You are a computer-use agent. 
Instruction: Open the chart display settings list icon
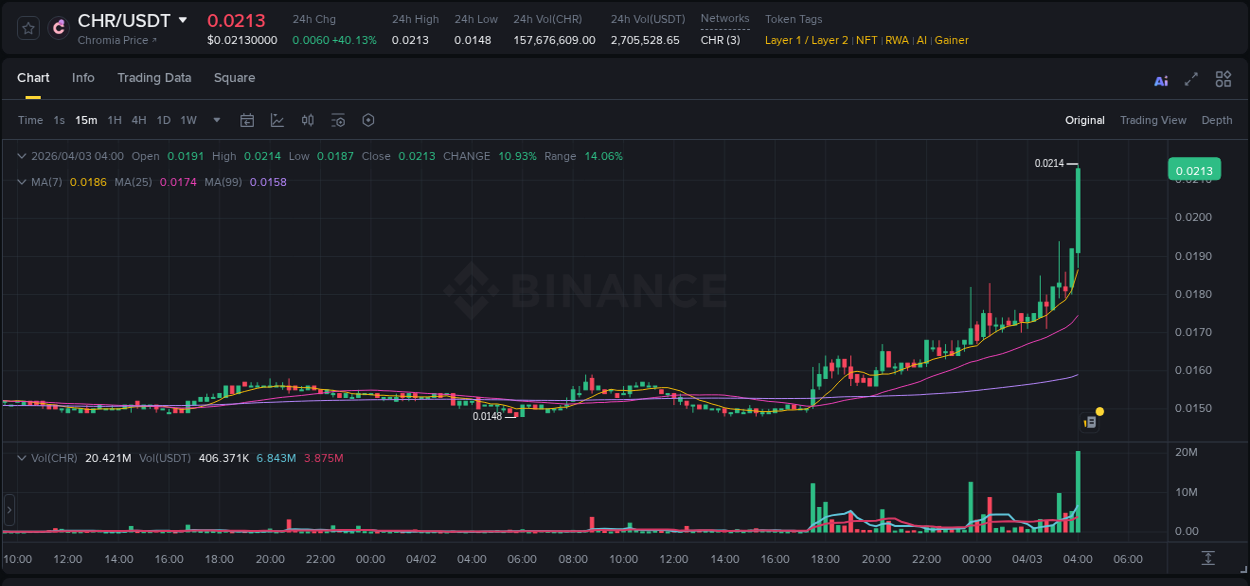coord(338,120)
